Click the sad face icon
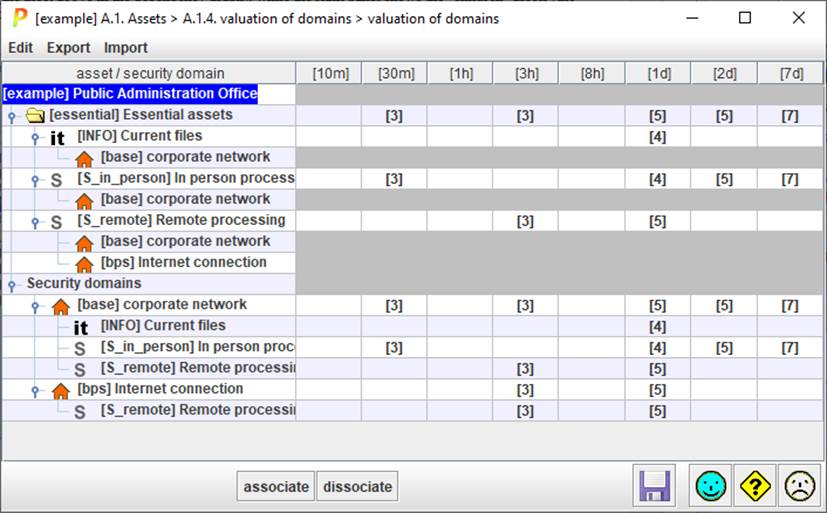827x513 pixels. coord(799,486)
